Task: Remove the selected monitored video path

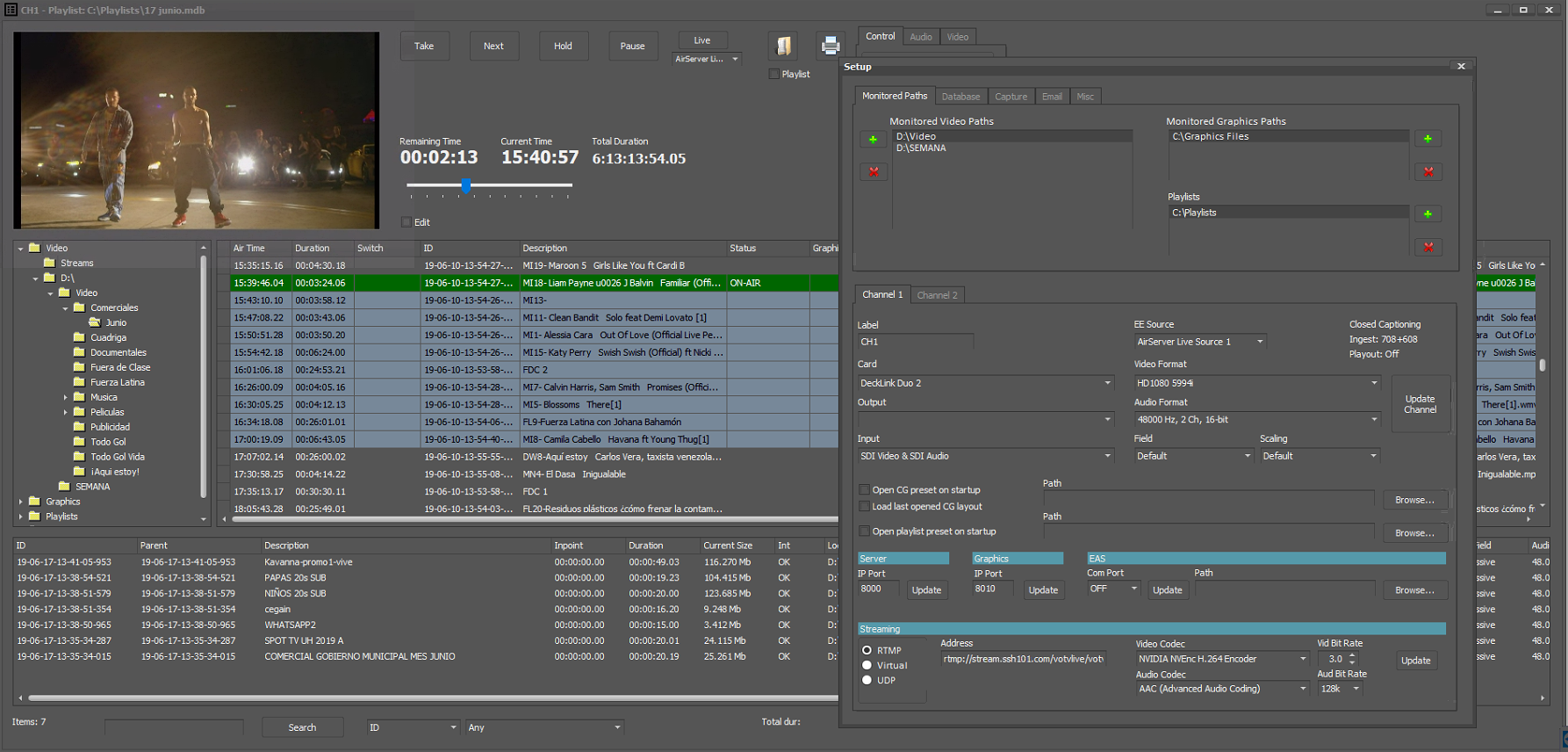Action: [873, 172]
